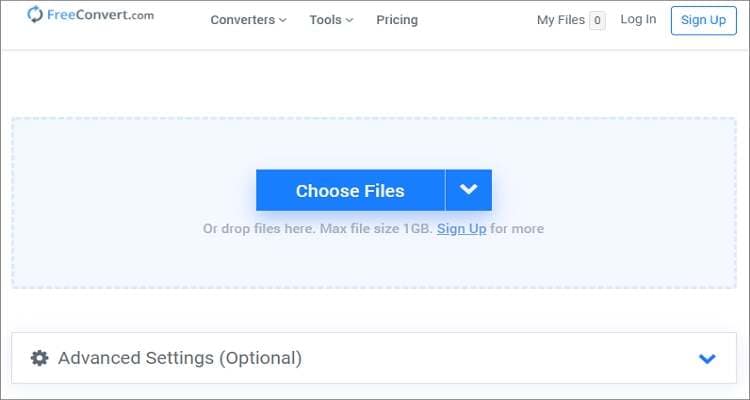Image resolution: width=750 pixels, height=400 pixels.
Task: Click the My Files count badge
Action: [x=597, y=20]
